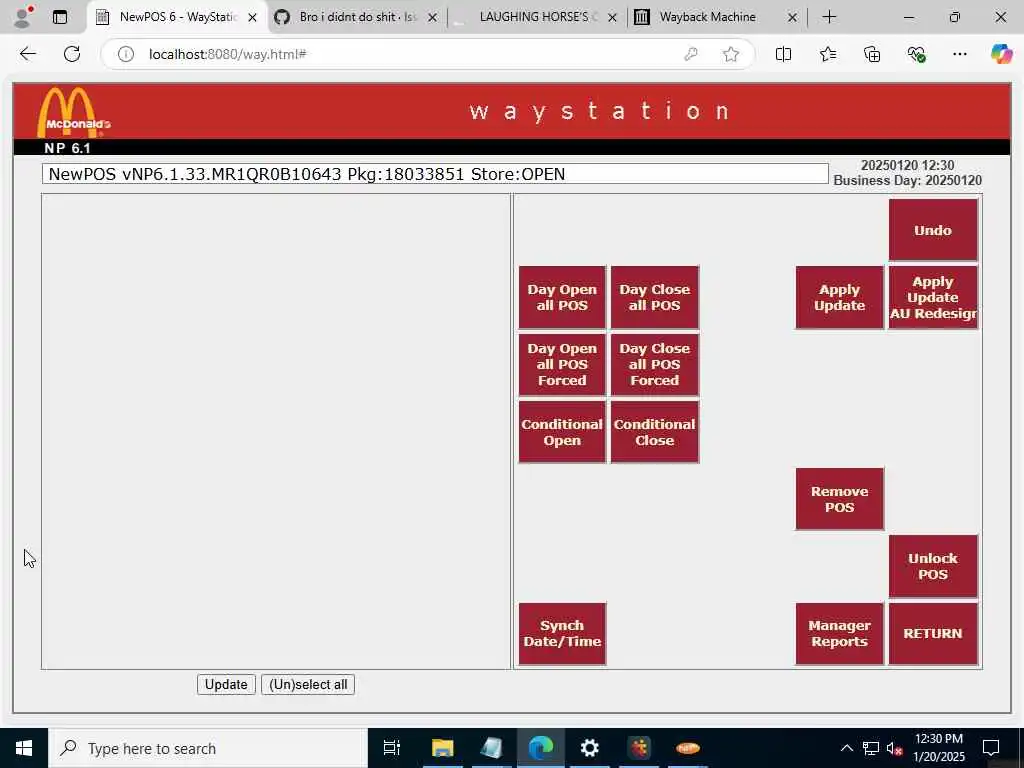Screen dimensions: 1024x768
Task: Click the taskbar search box
Action: pos(208,748)
